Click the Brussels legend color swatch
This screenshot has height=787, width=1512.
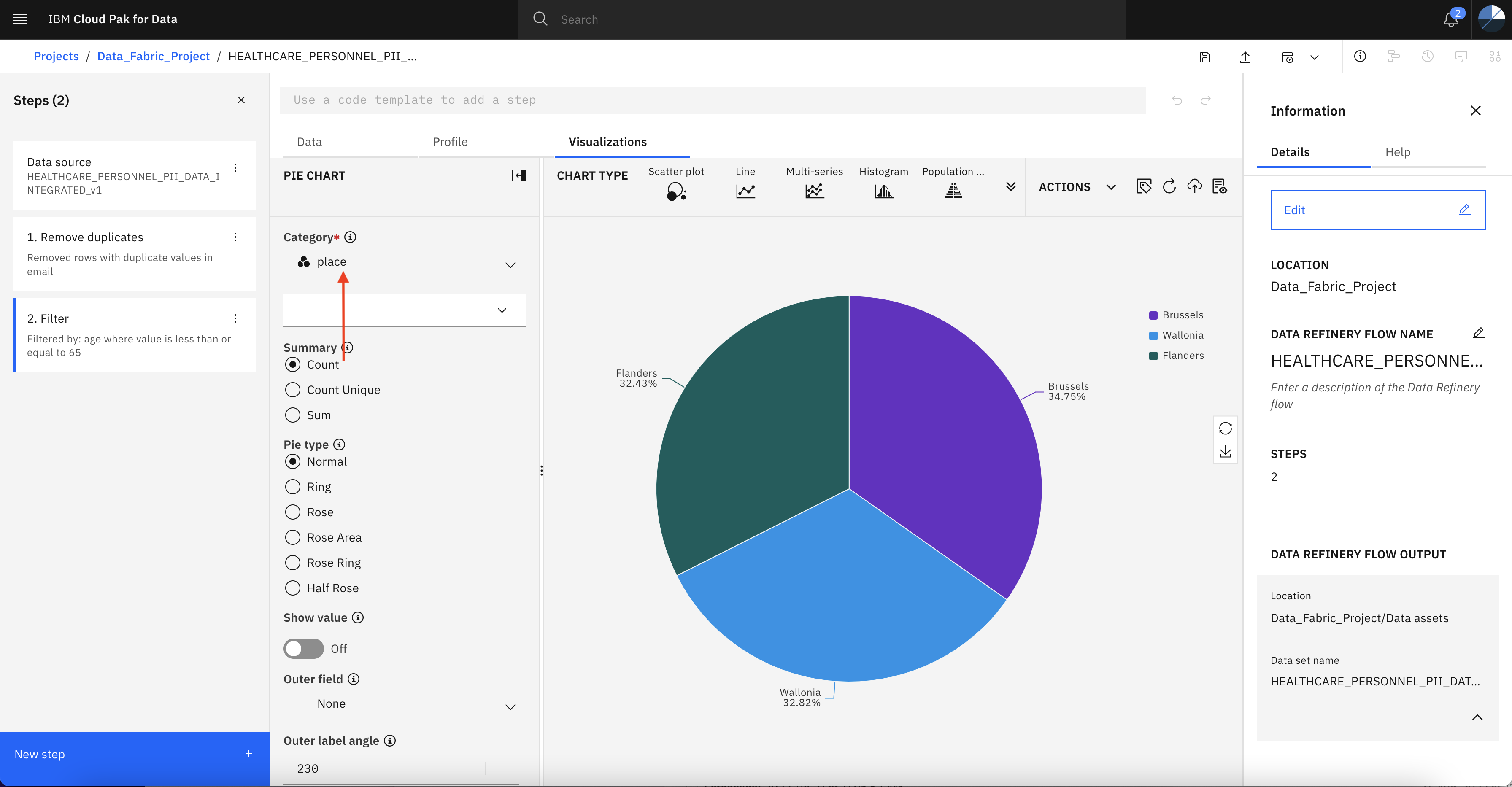(1153, 315)
